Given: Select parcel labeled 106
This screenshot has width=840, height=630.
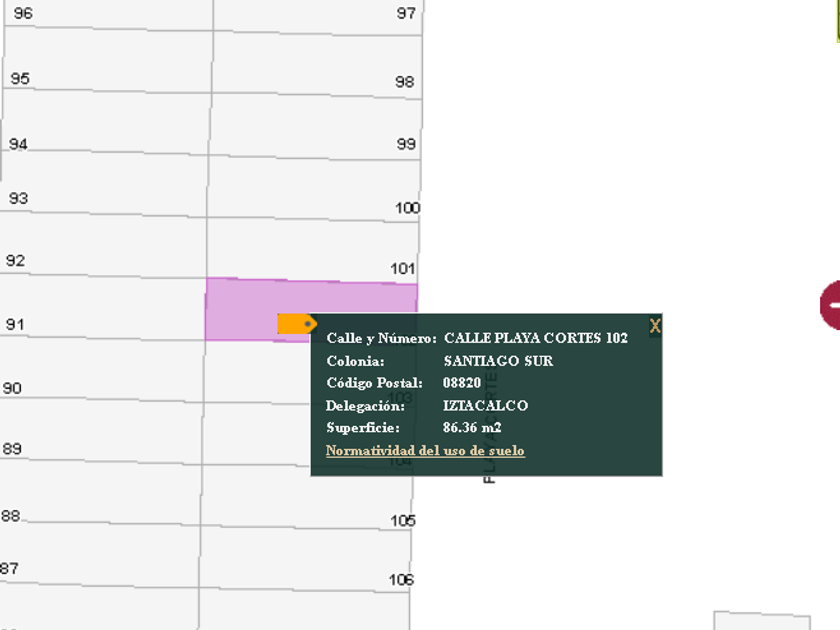Looking at the screenshot, I should (305, 559).
